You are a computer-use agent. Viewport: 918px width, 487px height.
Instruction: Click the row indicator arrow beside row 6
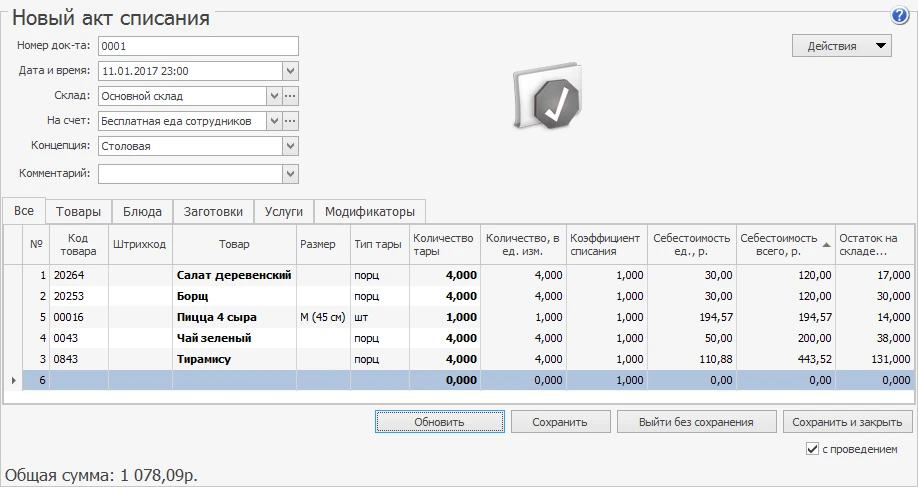tap(12, 380)
